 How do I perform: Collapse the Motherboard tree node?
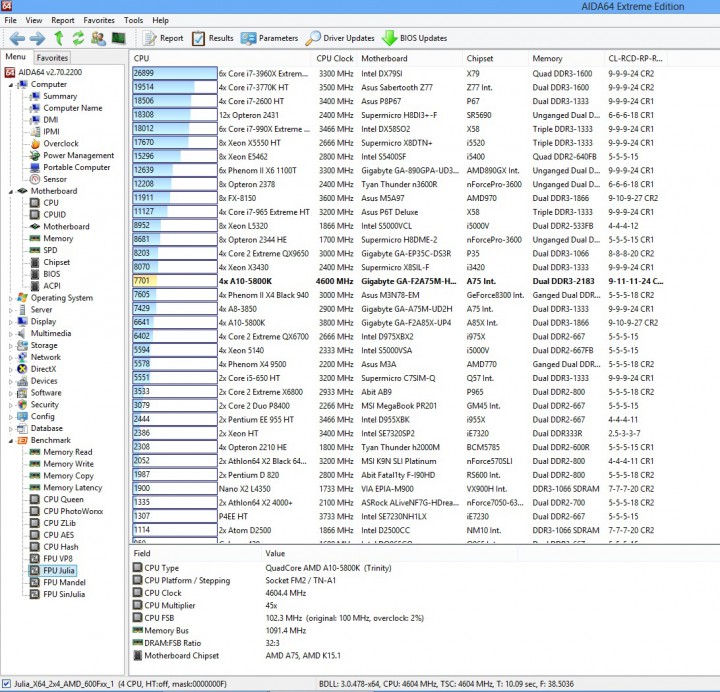click(x=11, y=191)
